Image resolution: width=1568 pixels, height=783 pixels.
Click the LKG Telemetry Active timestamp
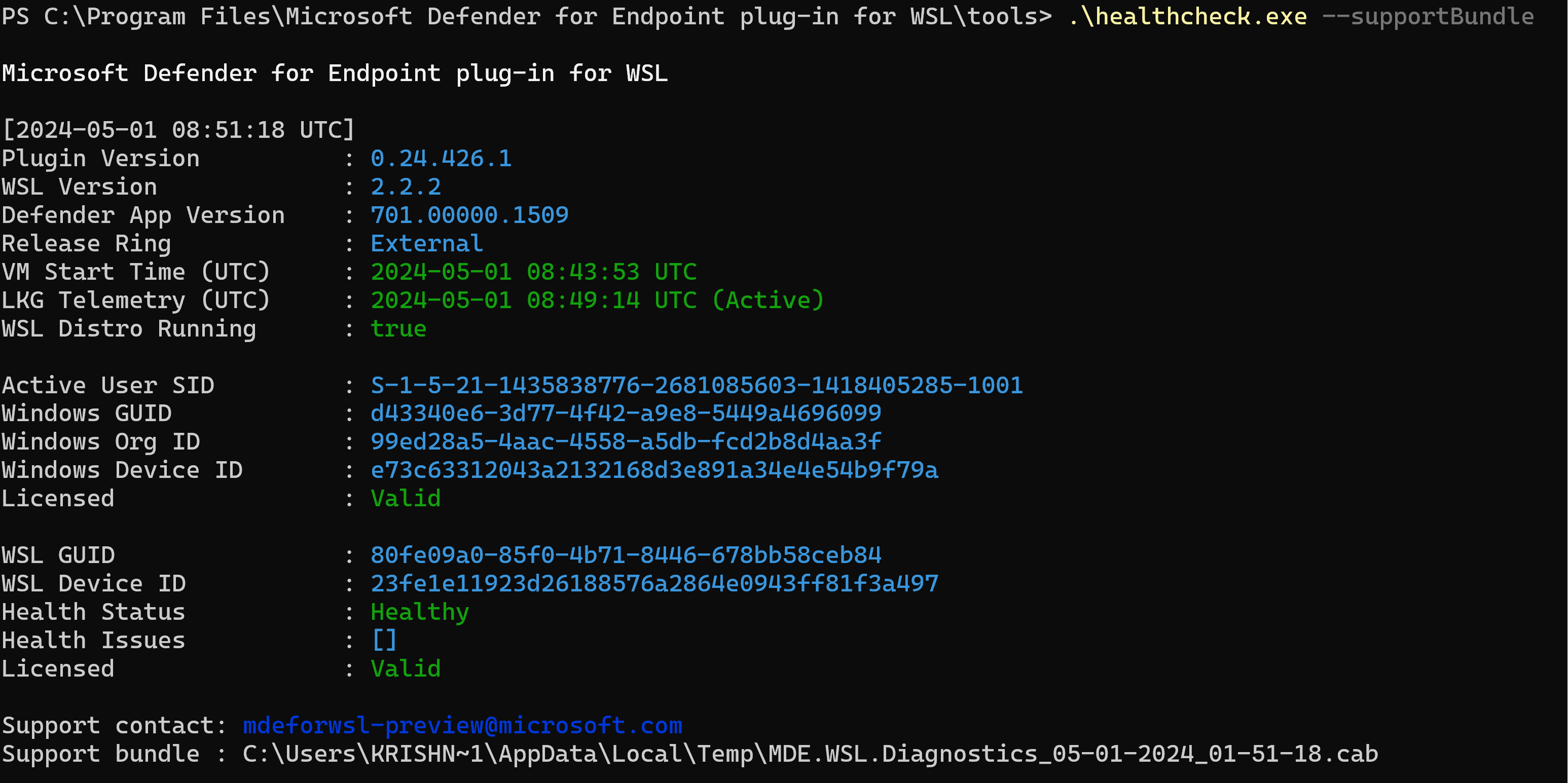point(597,301)
